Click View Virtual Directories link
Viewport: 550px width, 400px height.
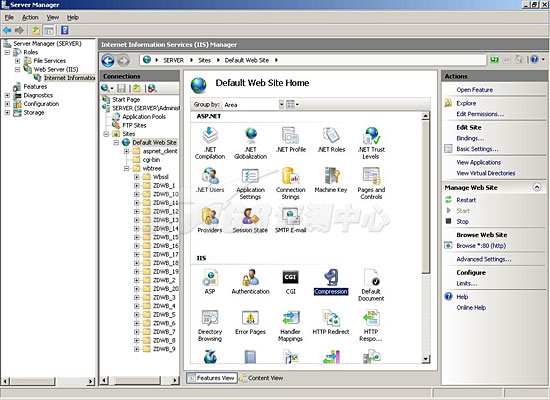point(485,173)
